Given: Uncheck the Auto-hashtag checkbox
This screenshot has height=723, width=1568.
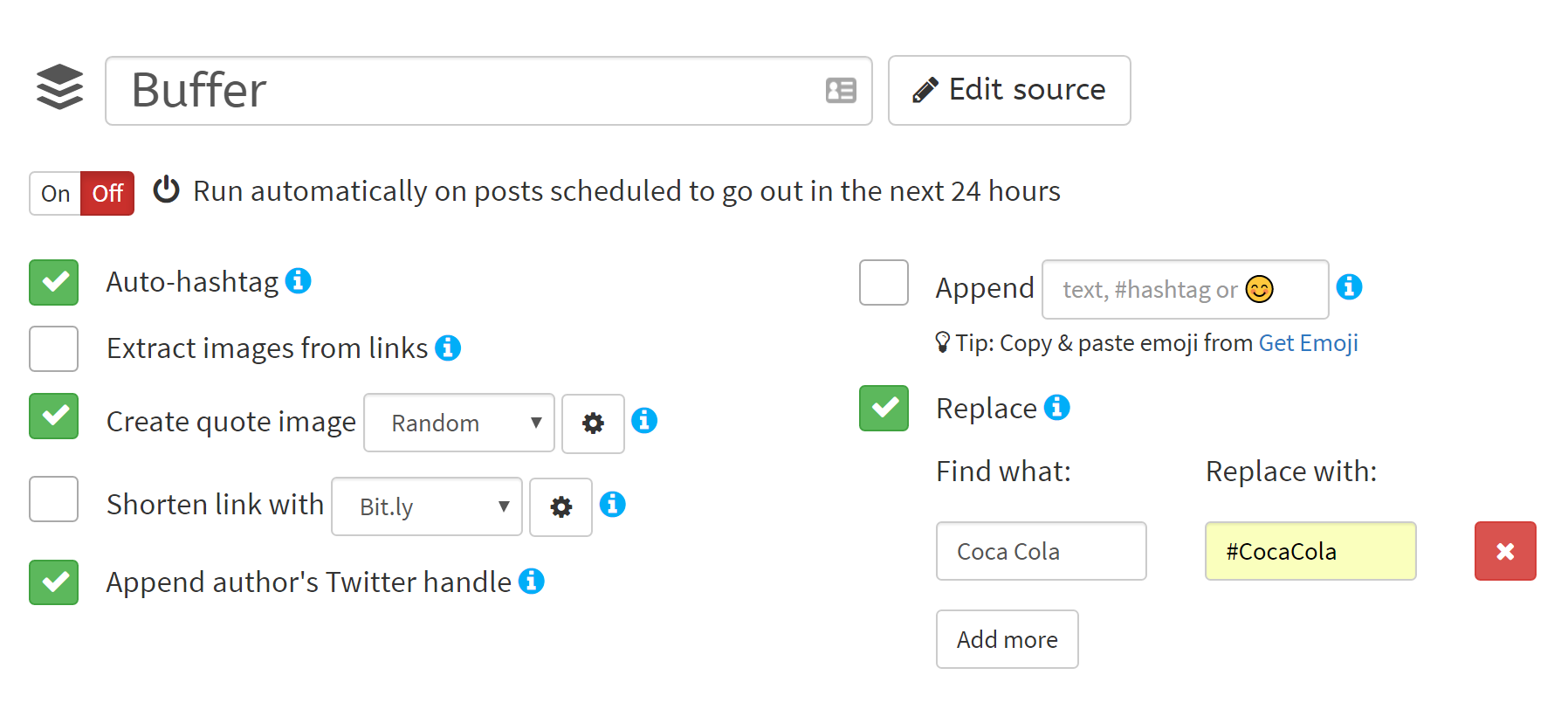Looking at the screenshot, I should tap(54, 282).
